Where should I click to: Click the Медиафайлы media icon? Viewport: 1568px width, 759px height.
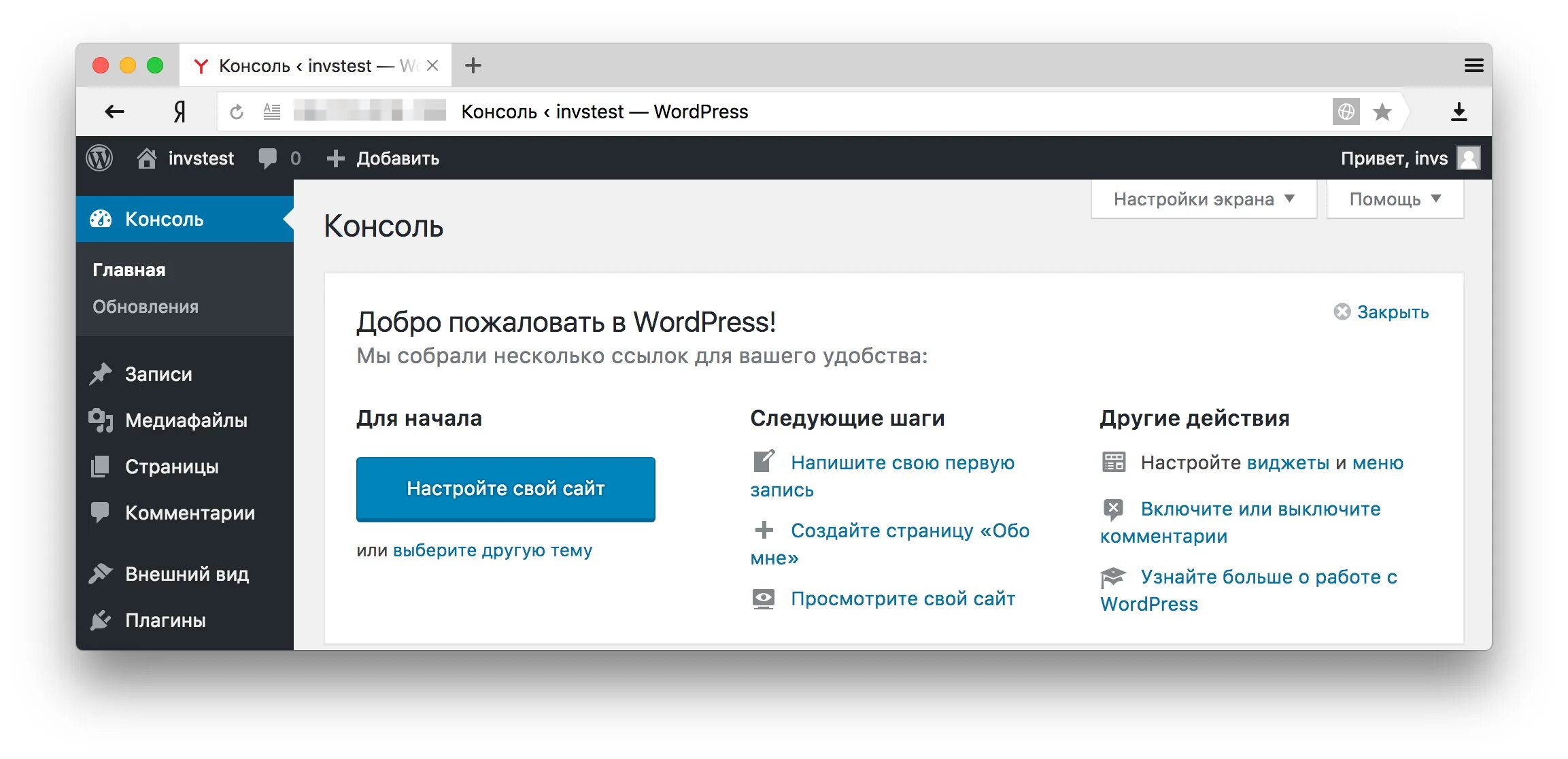click(101, 420)
